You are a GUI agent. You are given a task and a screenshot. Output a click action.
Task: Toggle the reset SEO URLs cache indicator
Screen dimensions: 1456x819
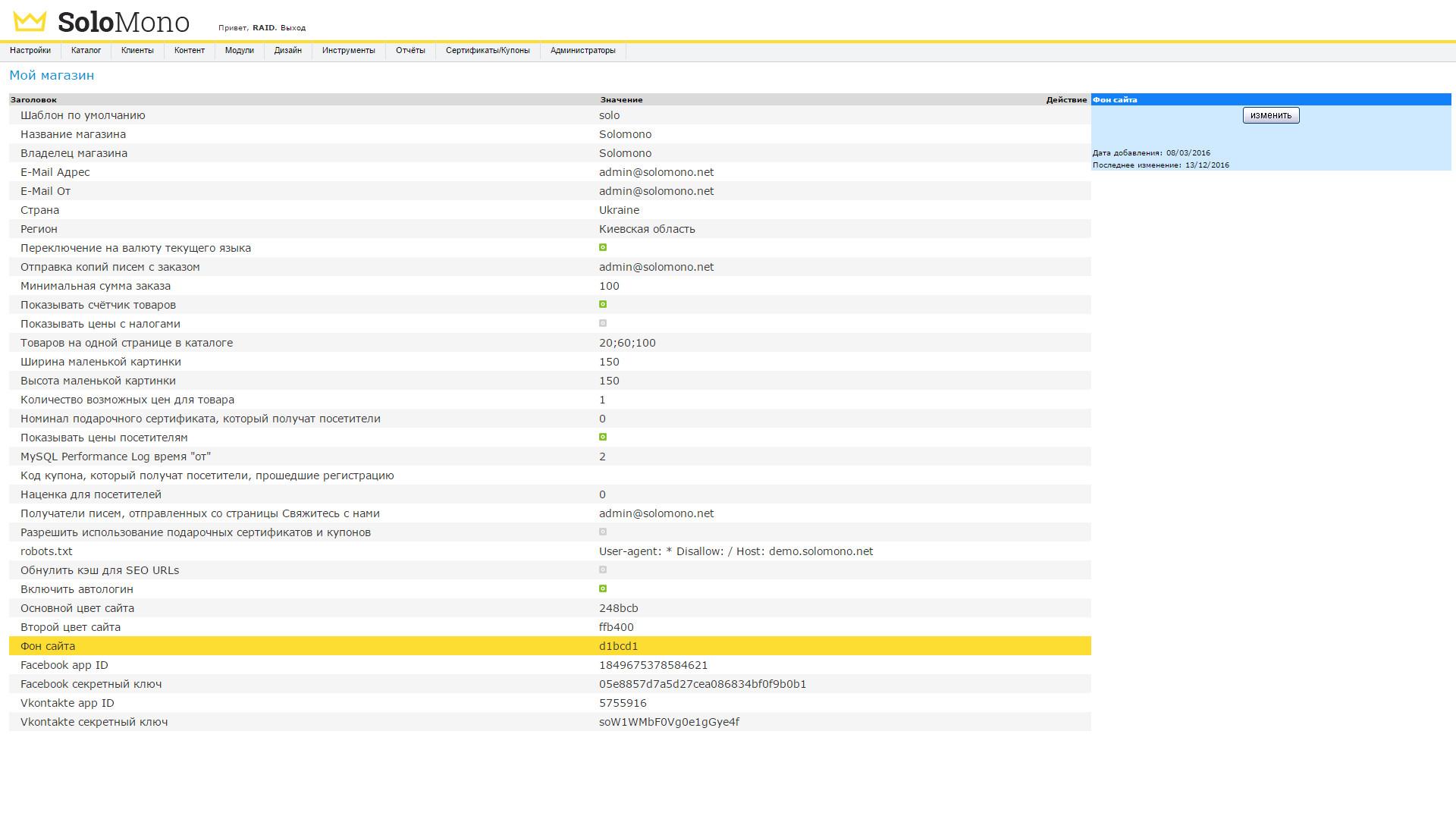(x=603, y=570)
